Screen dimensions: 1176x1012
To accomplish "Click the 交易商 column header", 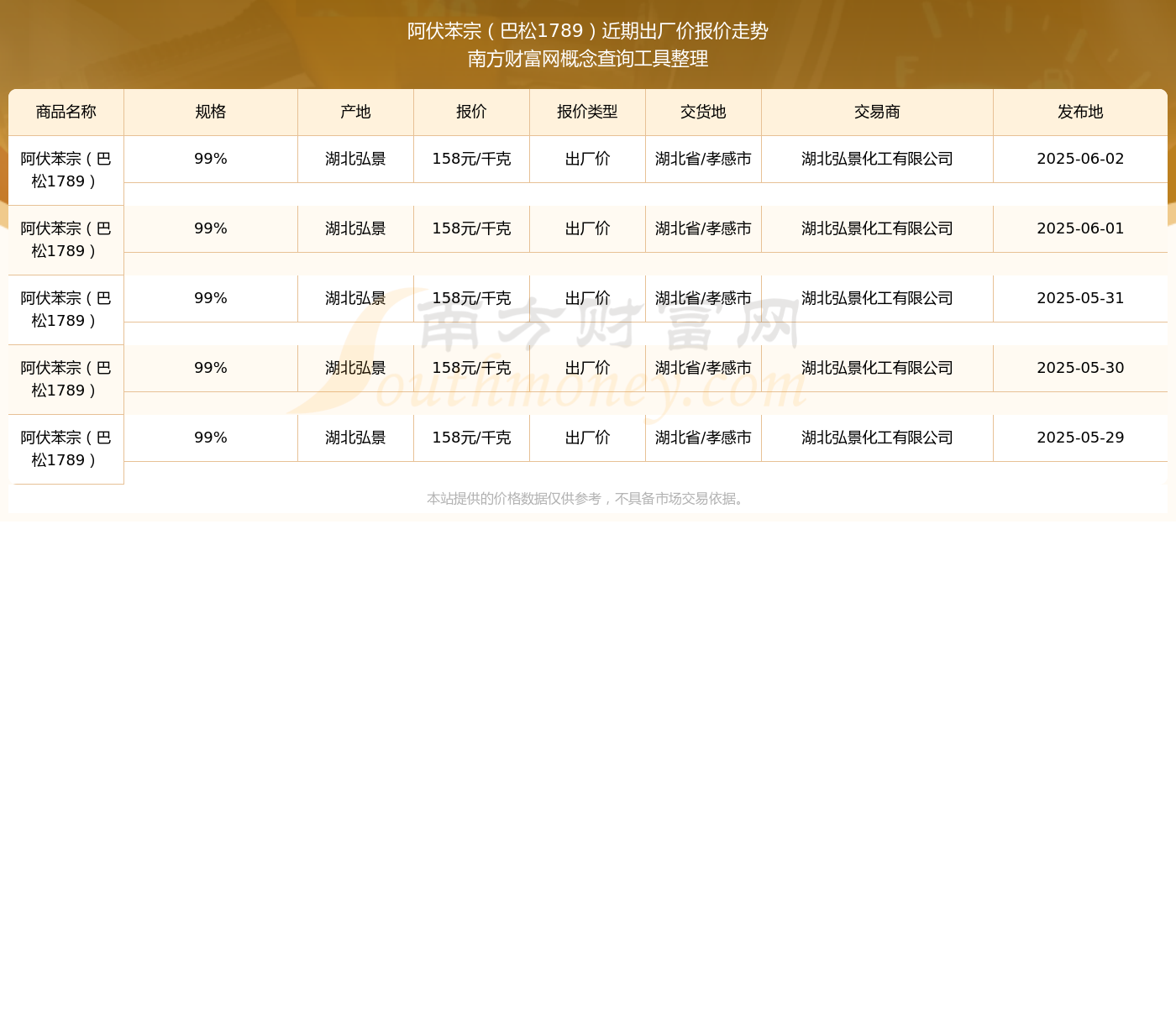I will 877,112.
